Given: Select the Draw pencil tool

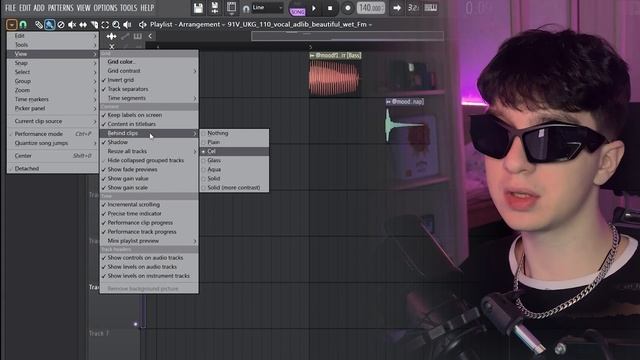Looking at the screenshot, I should 38,25.
